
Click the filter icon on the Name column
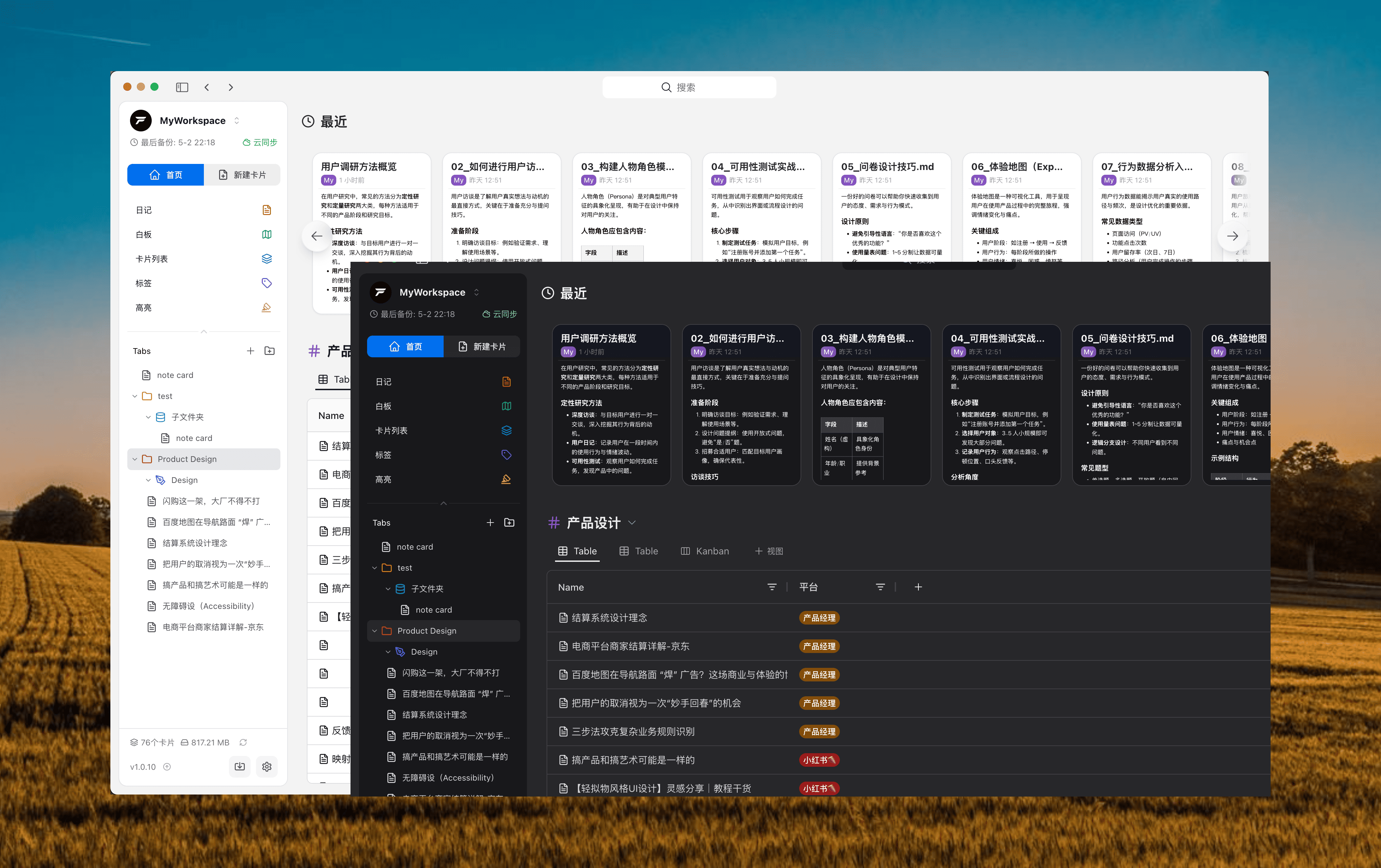point(772,587)
